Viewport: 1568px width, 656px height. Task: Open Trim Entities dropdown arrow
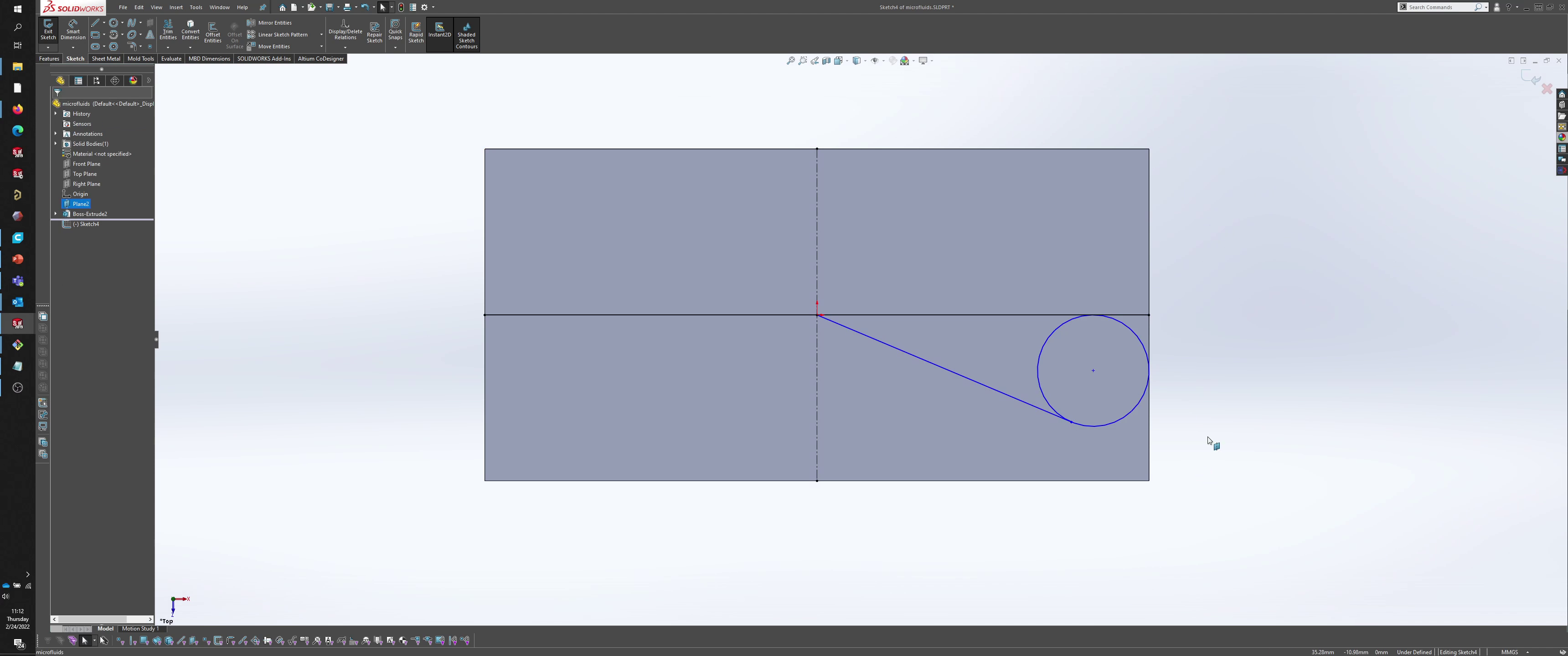[168, 47]
